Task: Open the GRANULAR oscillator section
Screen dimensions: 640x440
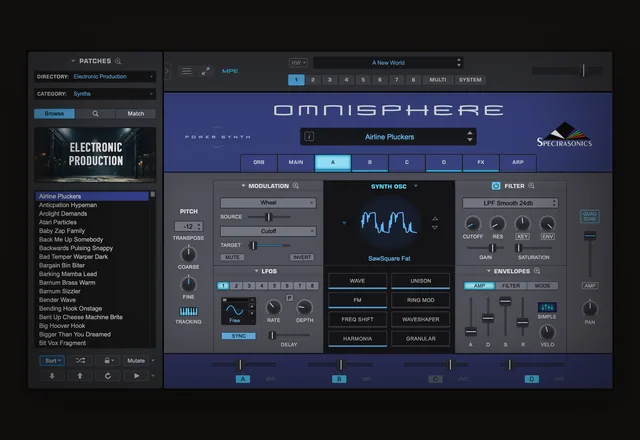Action: [420, 339]
